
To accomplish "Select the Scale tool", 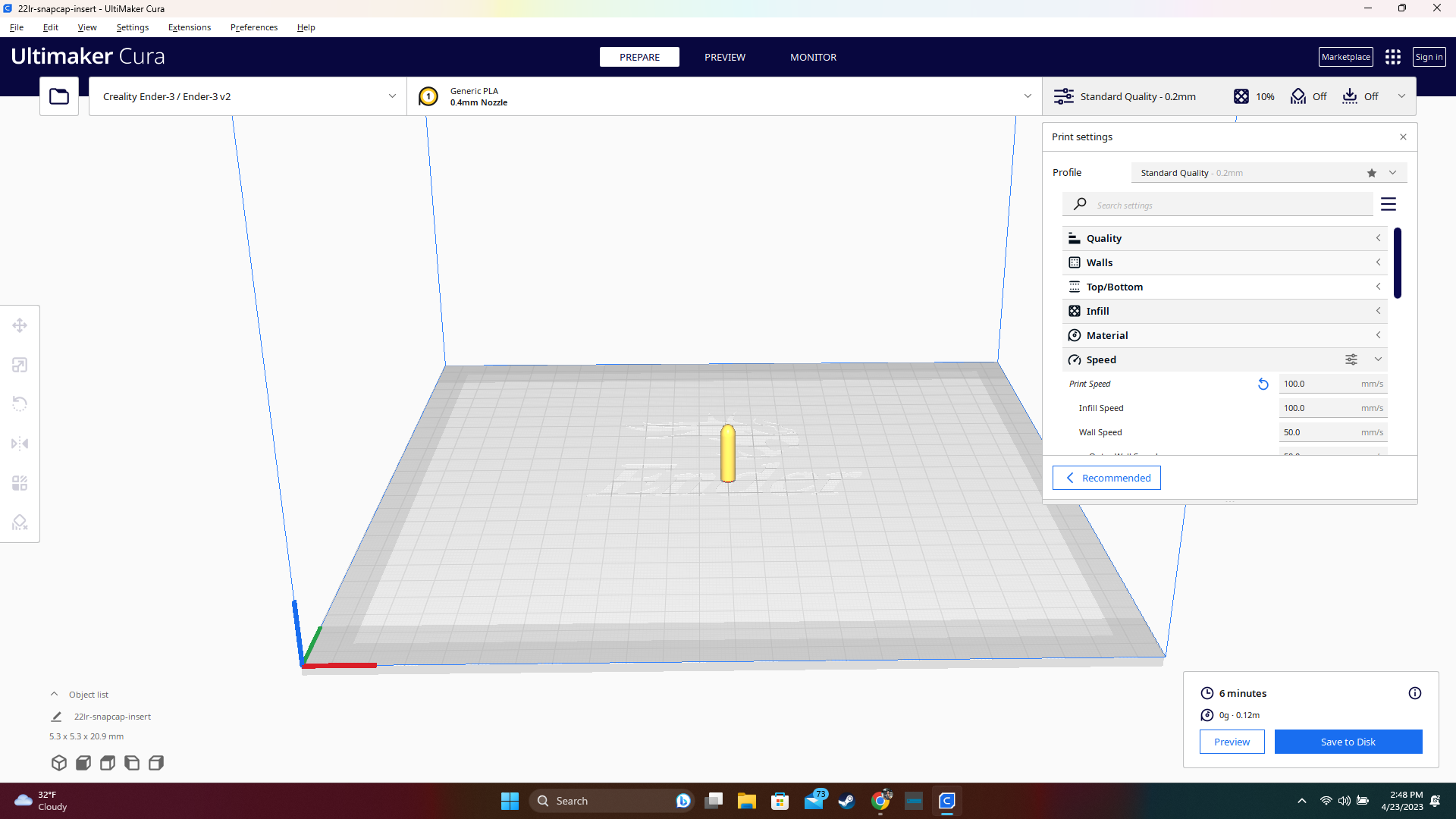I will tap(20, 366).
